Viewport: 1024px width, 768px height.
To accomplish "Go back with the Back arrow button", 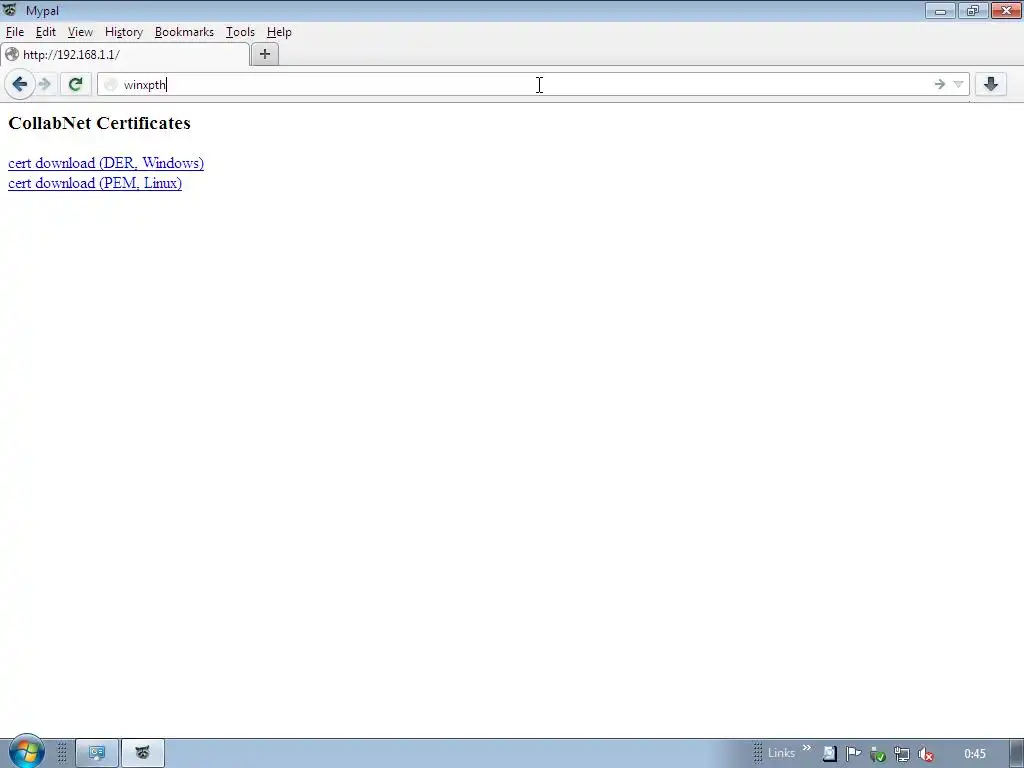I will [20, 84].
